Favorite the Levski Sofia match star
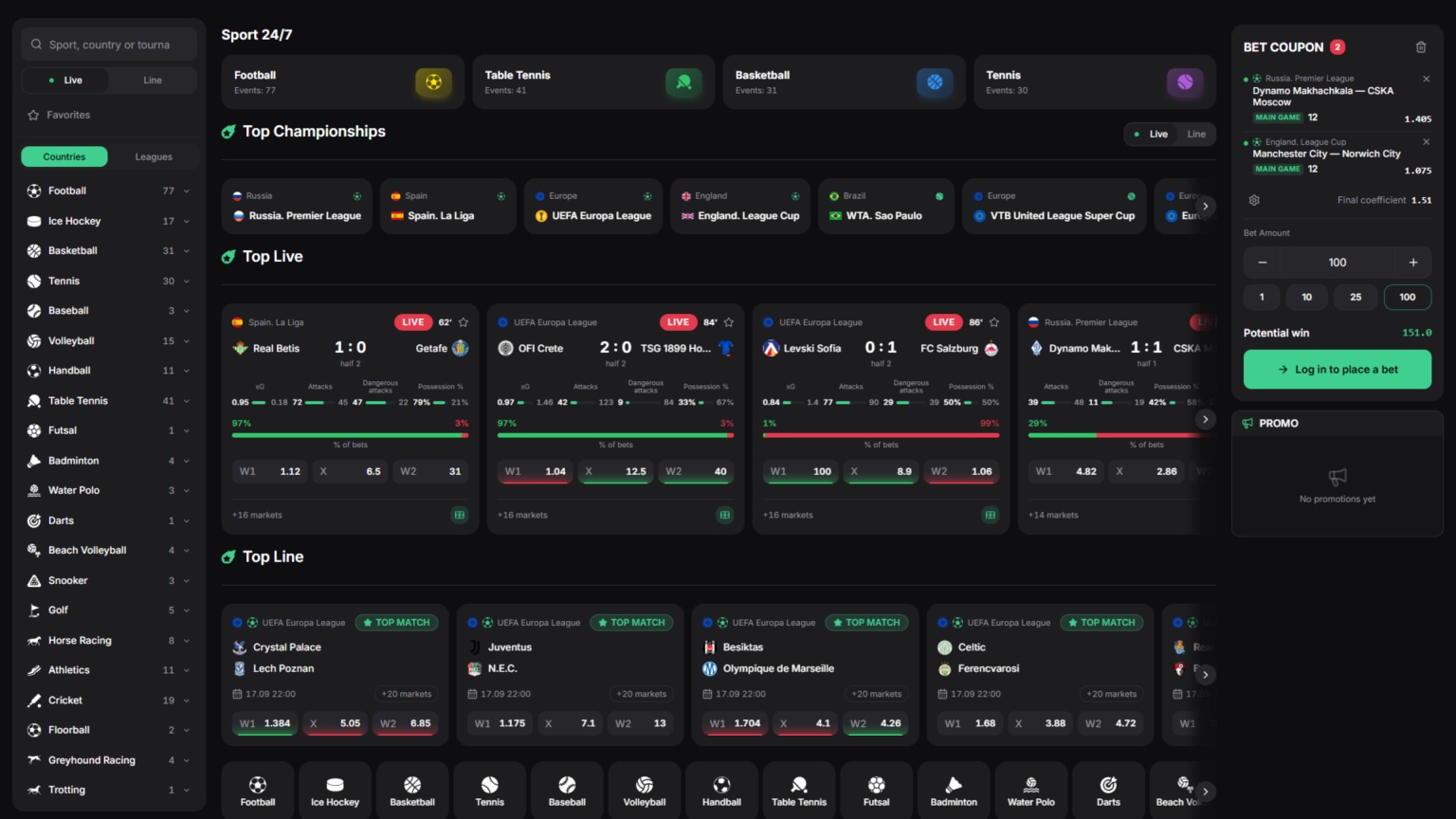 click(994, 322)
